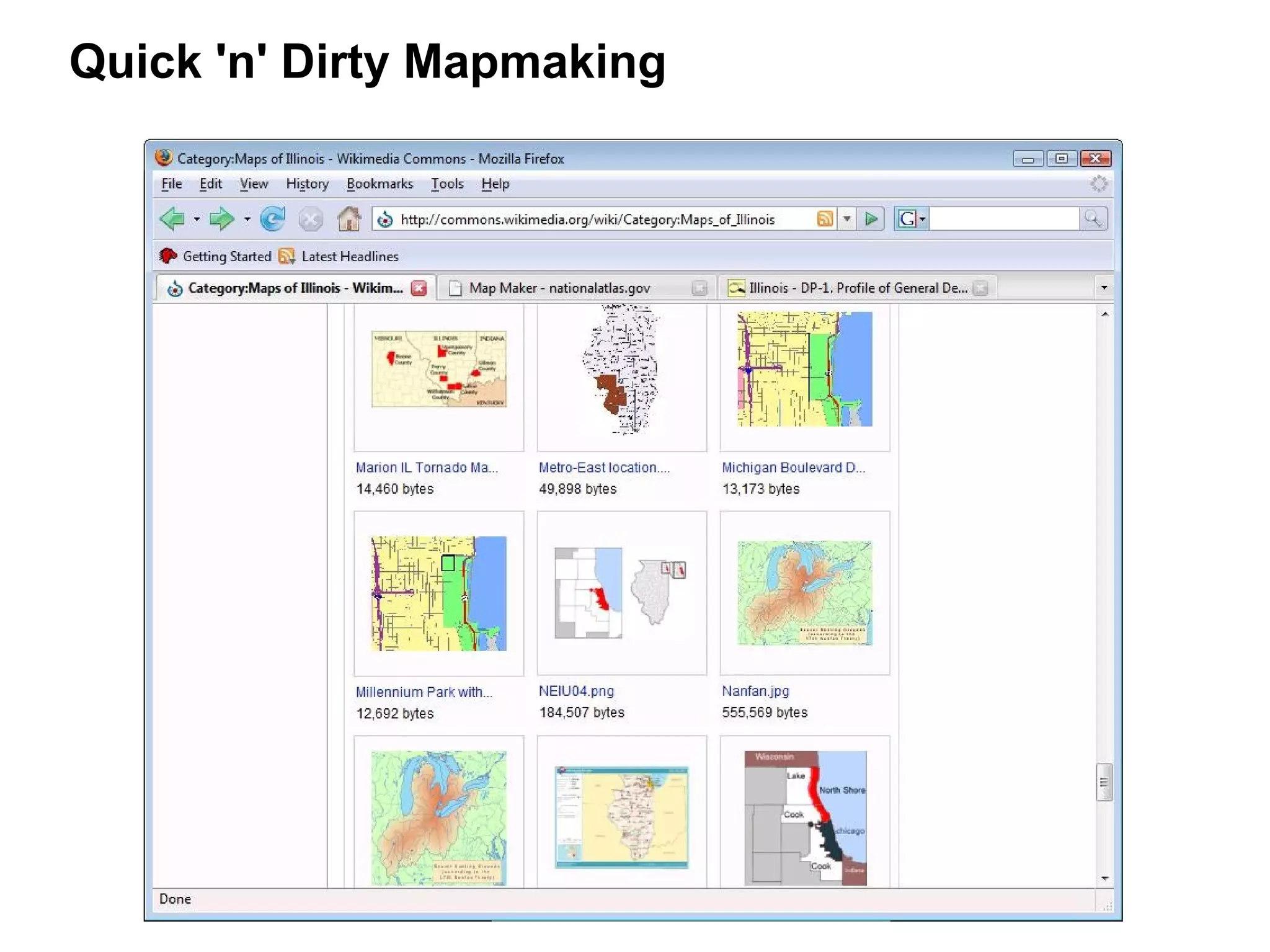Close the Category:Maps of Illinois tab with its red X
1270x952 pixels.
pyautogui.click(x=419, y=288)
